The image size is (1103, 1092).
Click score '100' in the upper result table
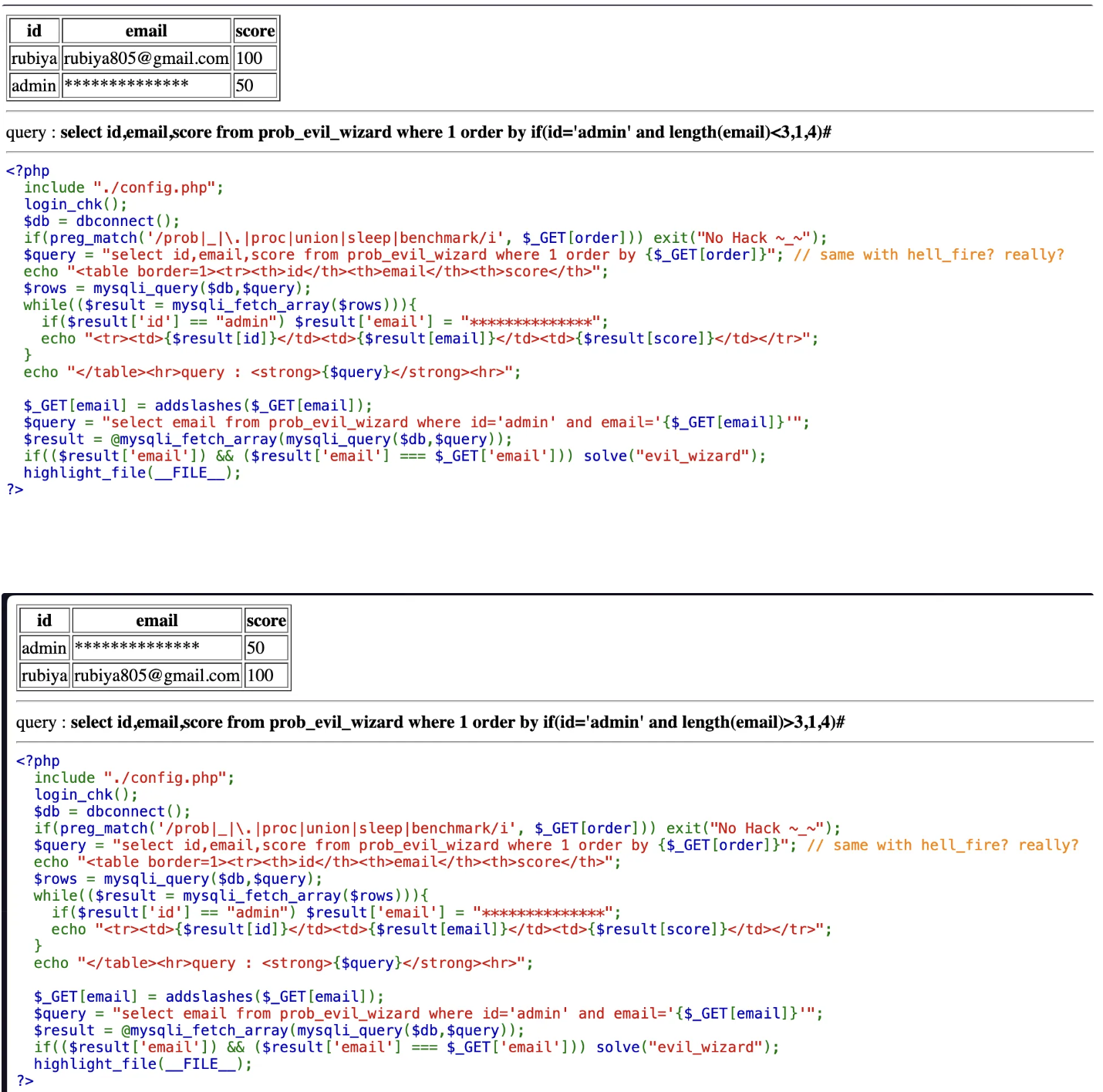[x=255, y=59]
